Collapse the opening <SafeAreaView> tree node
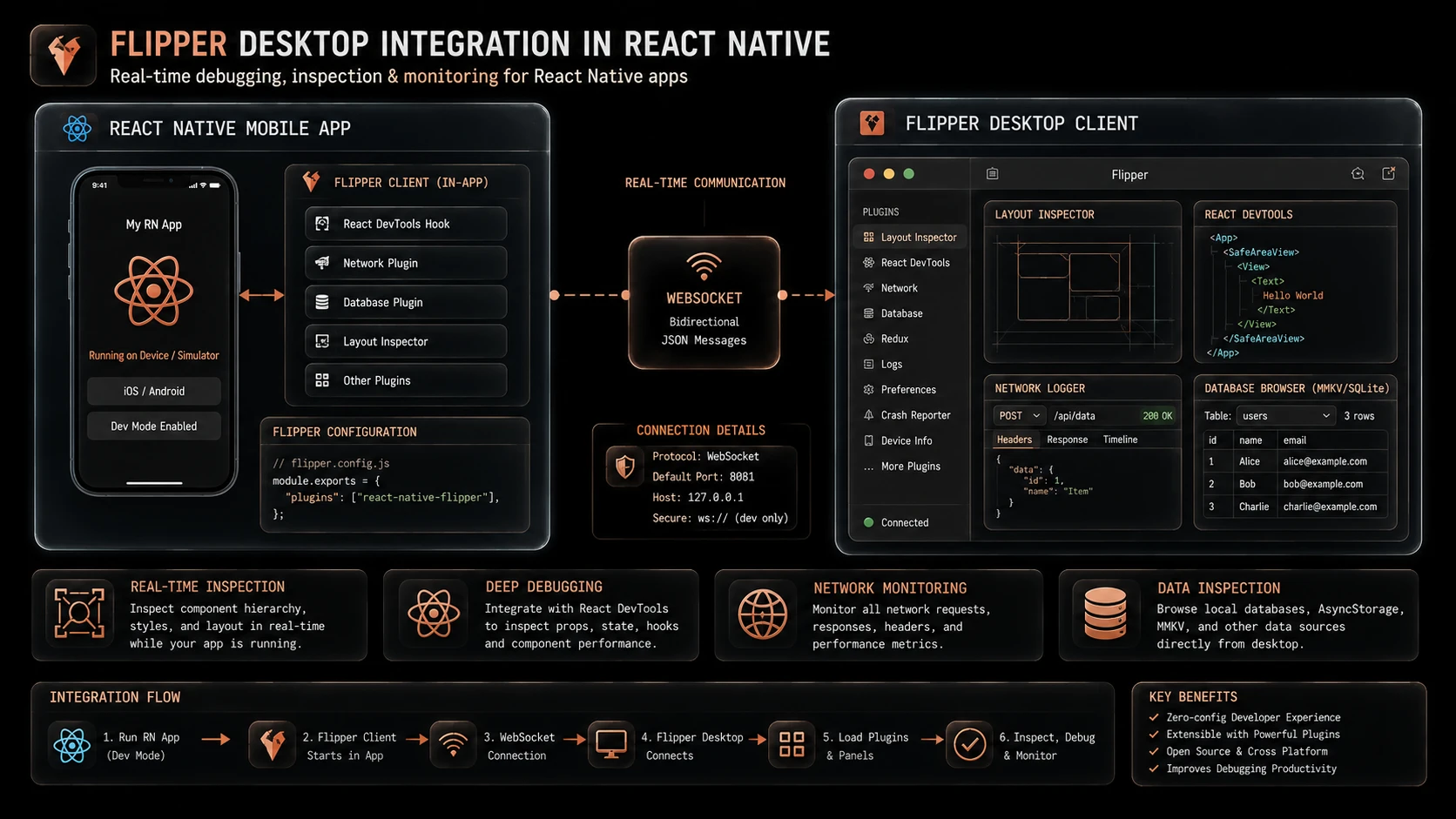 [x=1261, y=252]
